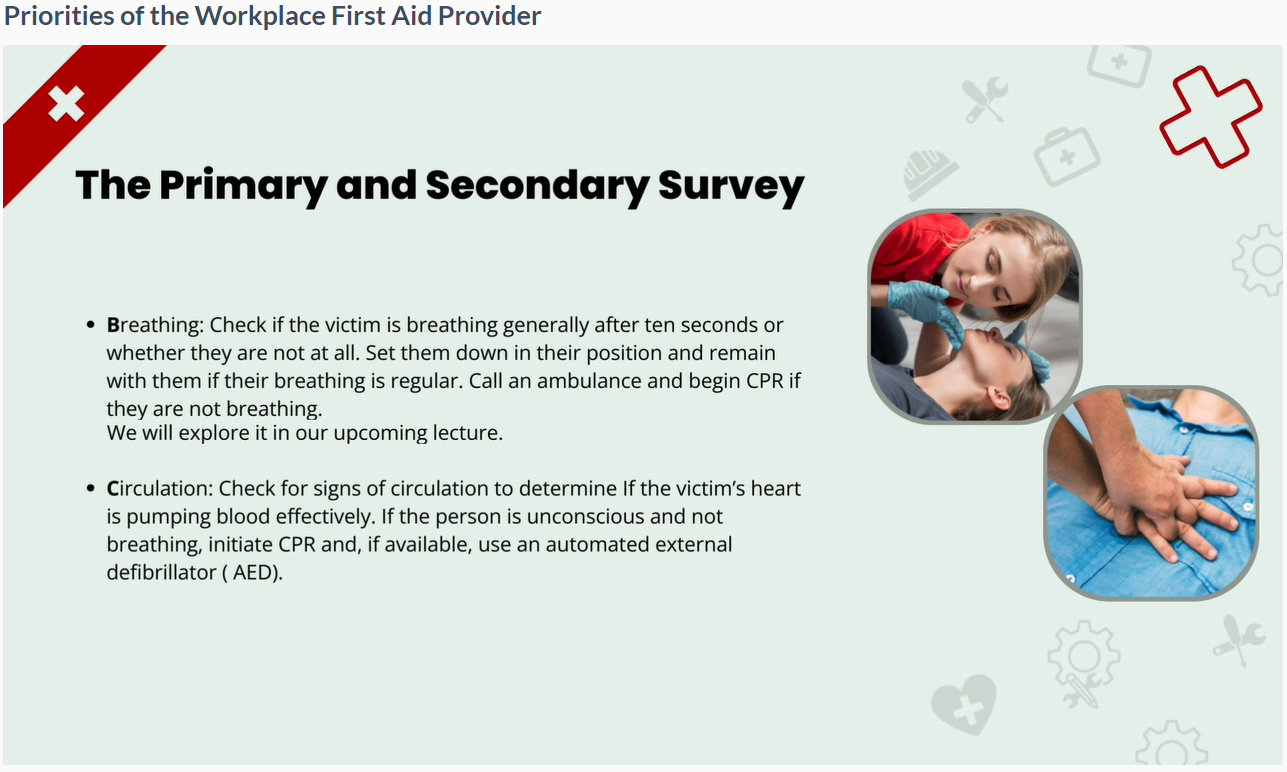The image size is (1287, 772).
Task: Click the hard hat helmet icon
Action: click(929, 174)
